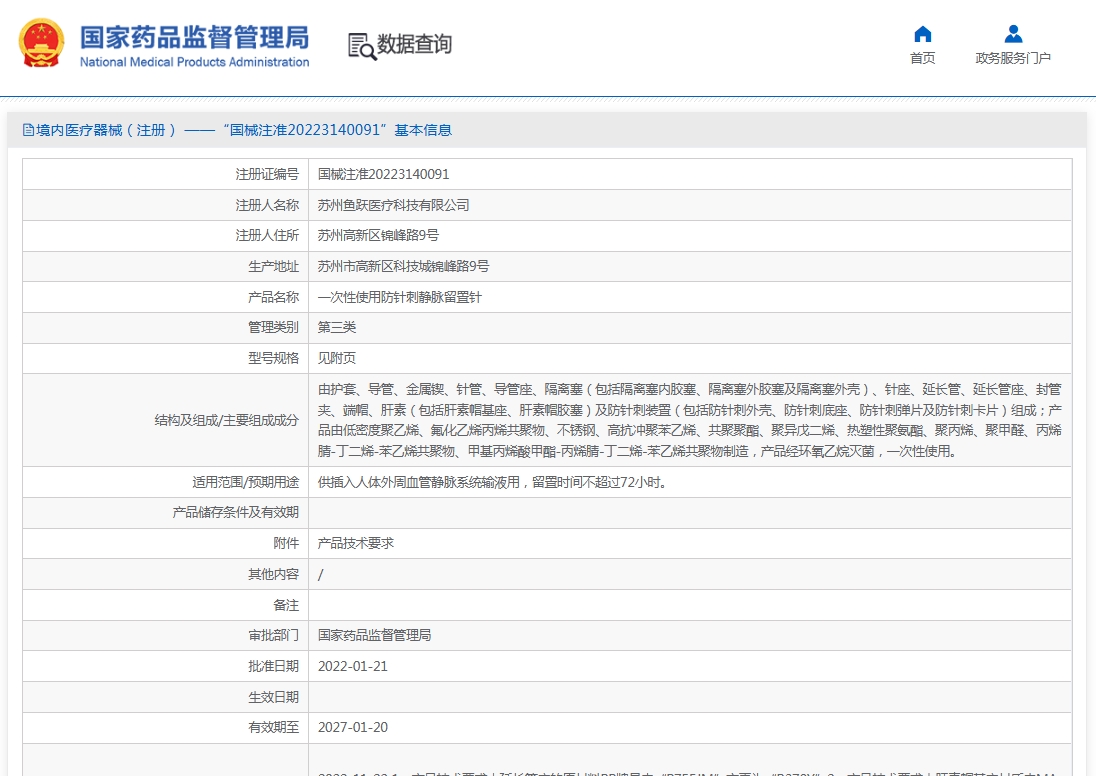Click the 产品名称 label
The width and height of the screenshot is (1096, 776).
273,297
